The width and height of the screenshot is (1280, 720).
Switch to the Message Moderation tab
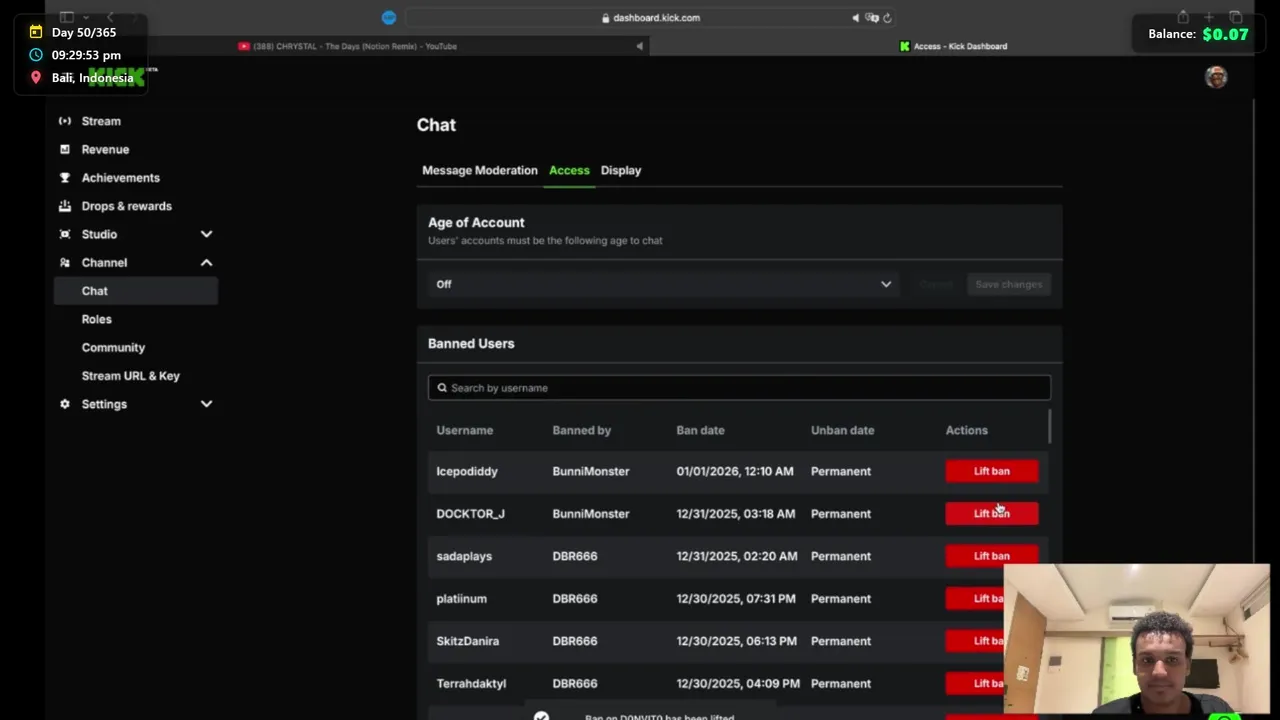480,170
